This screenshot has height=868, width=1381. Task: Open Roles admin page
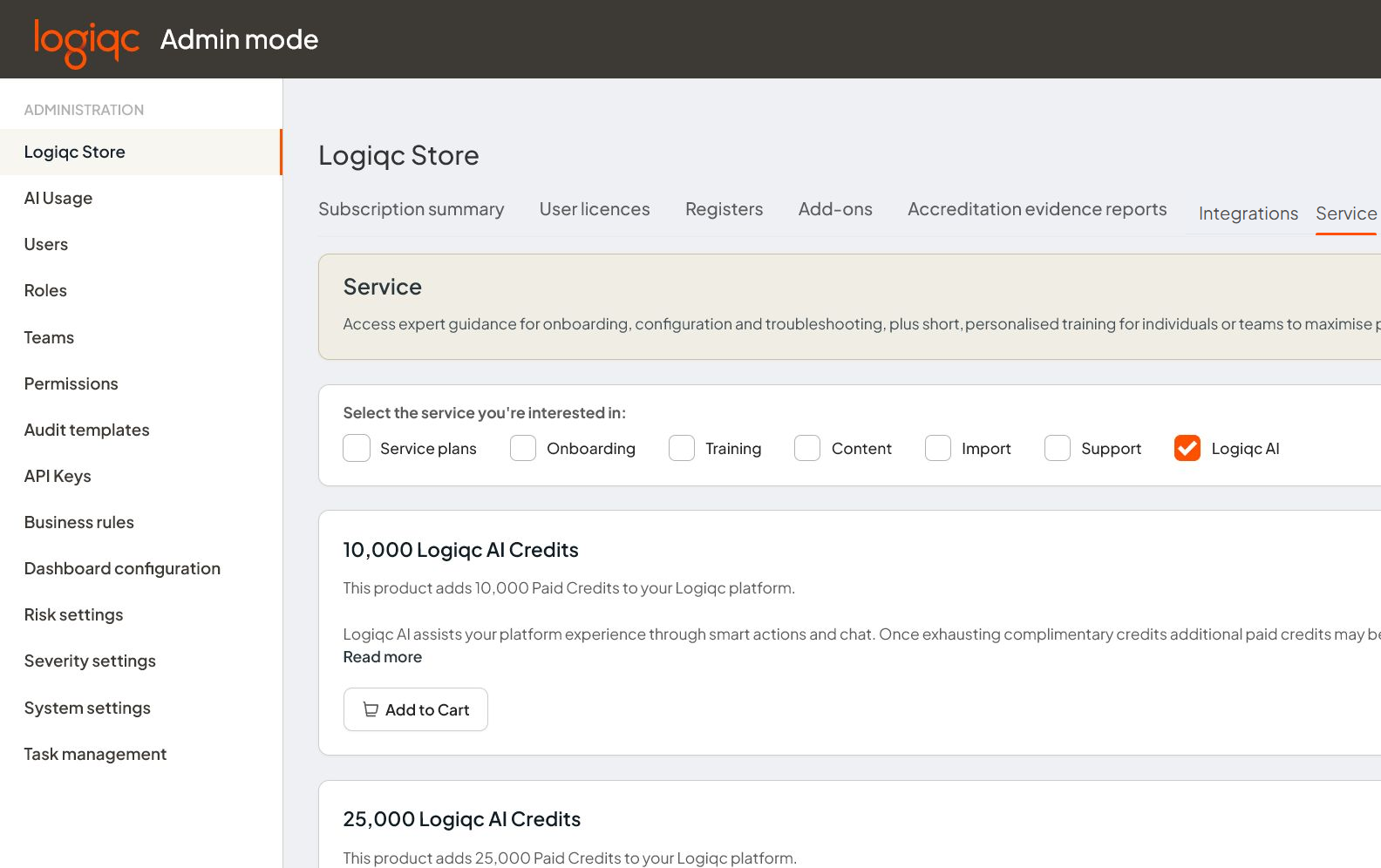[140, 290]
